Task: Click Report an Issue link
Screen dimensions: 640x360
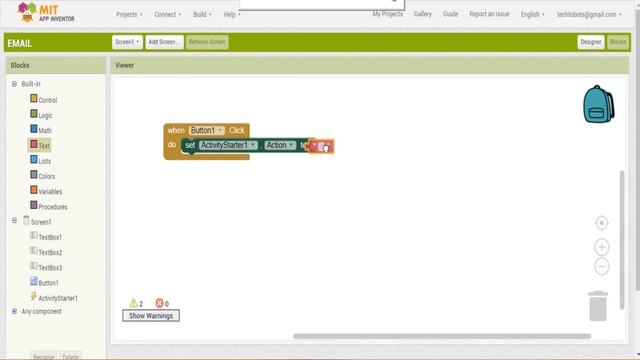Action: click(x=489, y=14)
